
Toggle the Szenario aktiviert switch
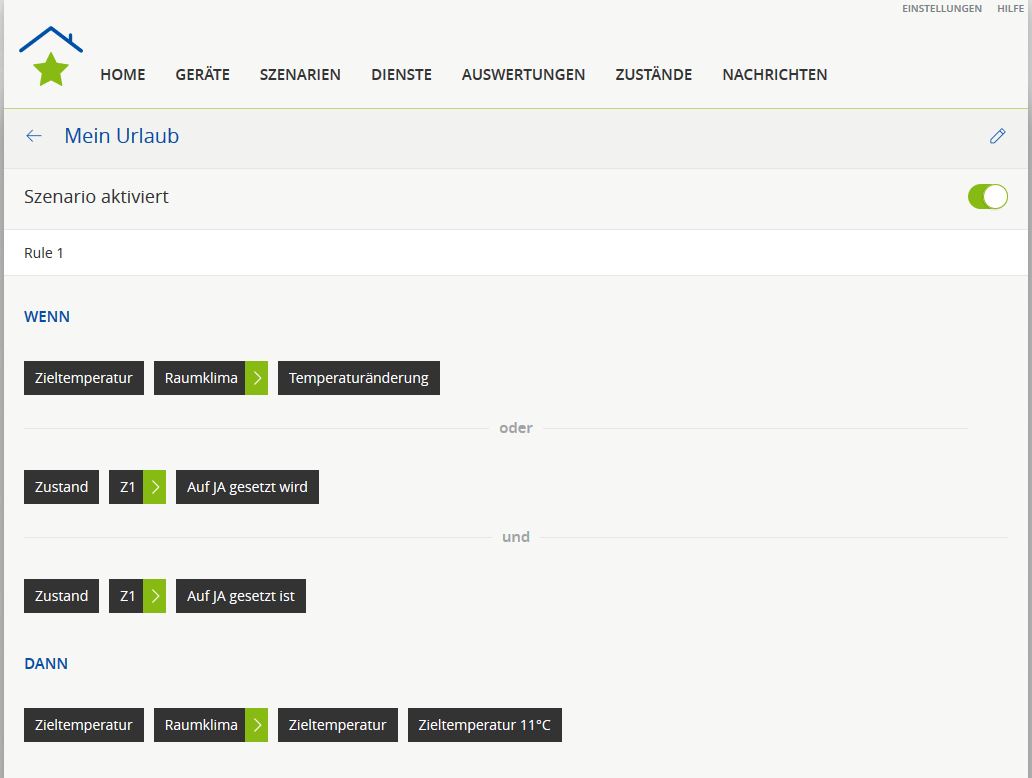[x=987, y=197]
